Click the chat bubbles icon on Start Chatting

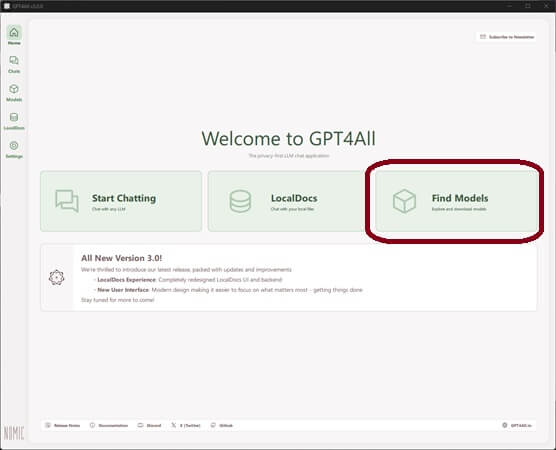coord(67,201)
